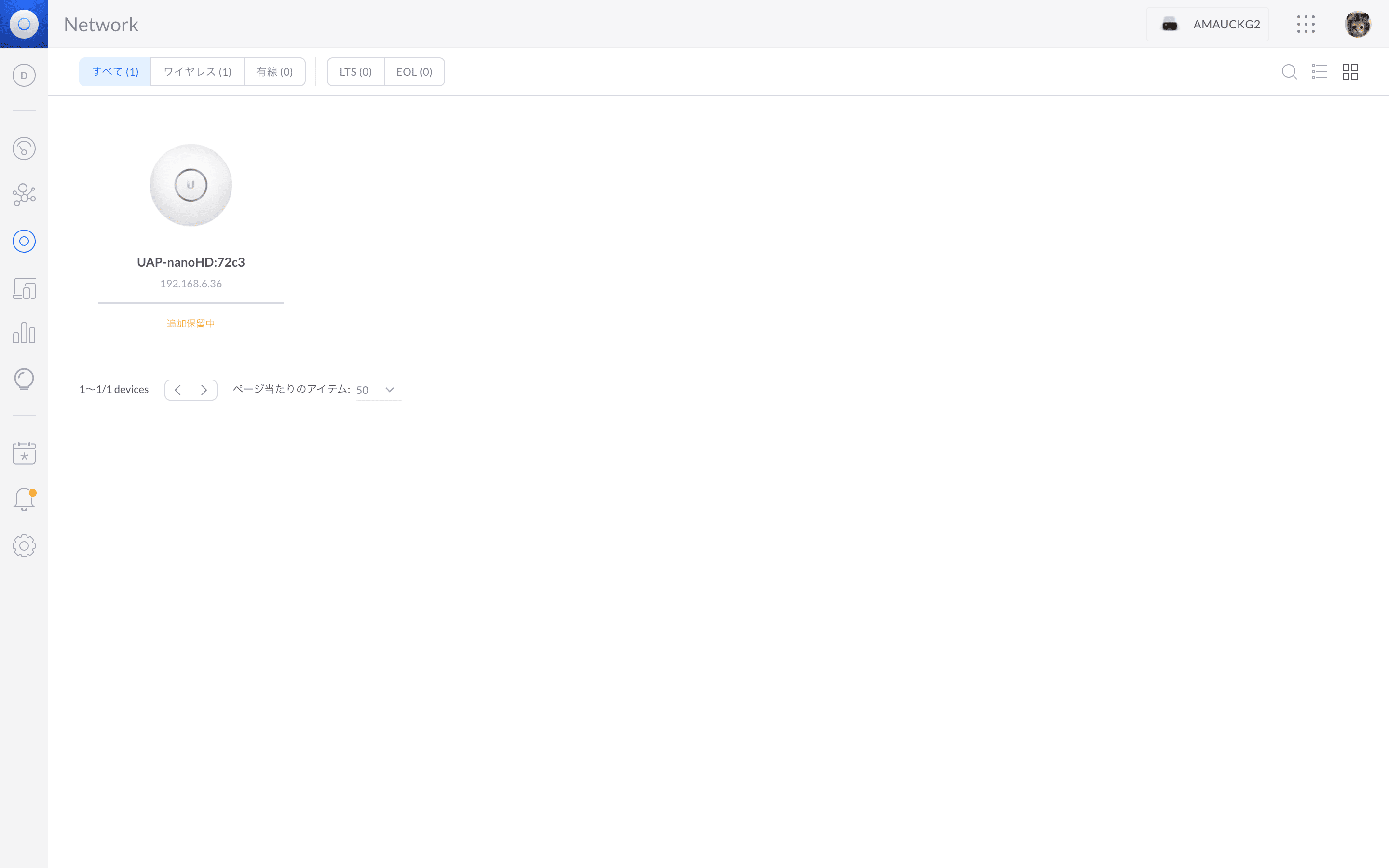Viewport: 1389px width, 868px height.
Task: Select the ワイヤレス (1) tab
Action: coord(197,72)
